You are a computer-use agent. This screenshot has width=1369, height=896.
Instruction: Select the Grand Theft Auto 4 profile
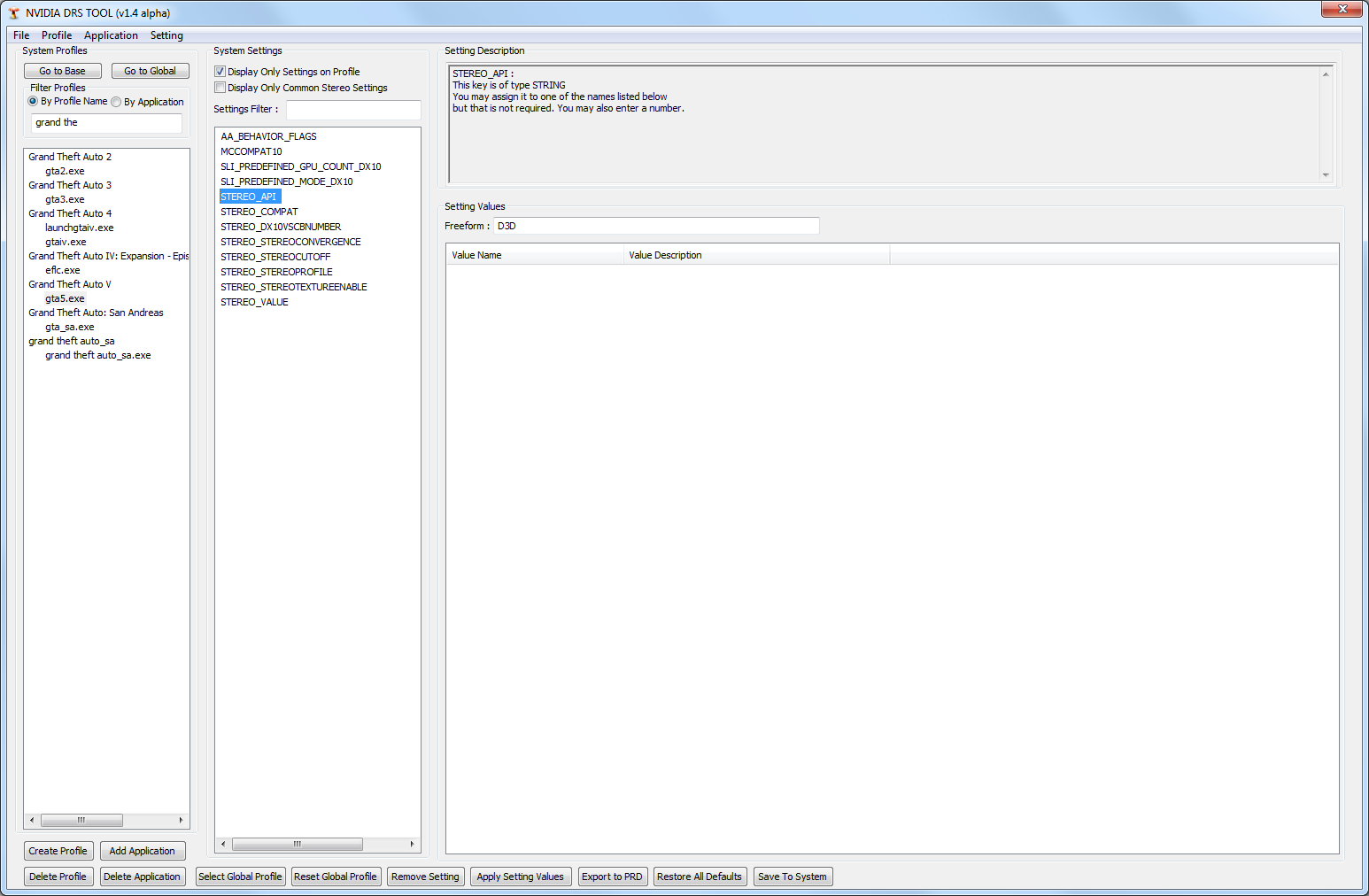[x=70, y=213]
